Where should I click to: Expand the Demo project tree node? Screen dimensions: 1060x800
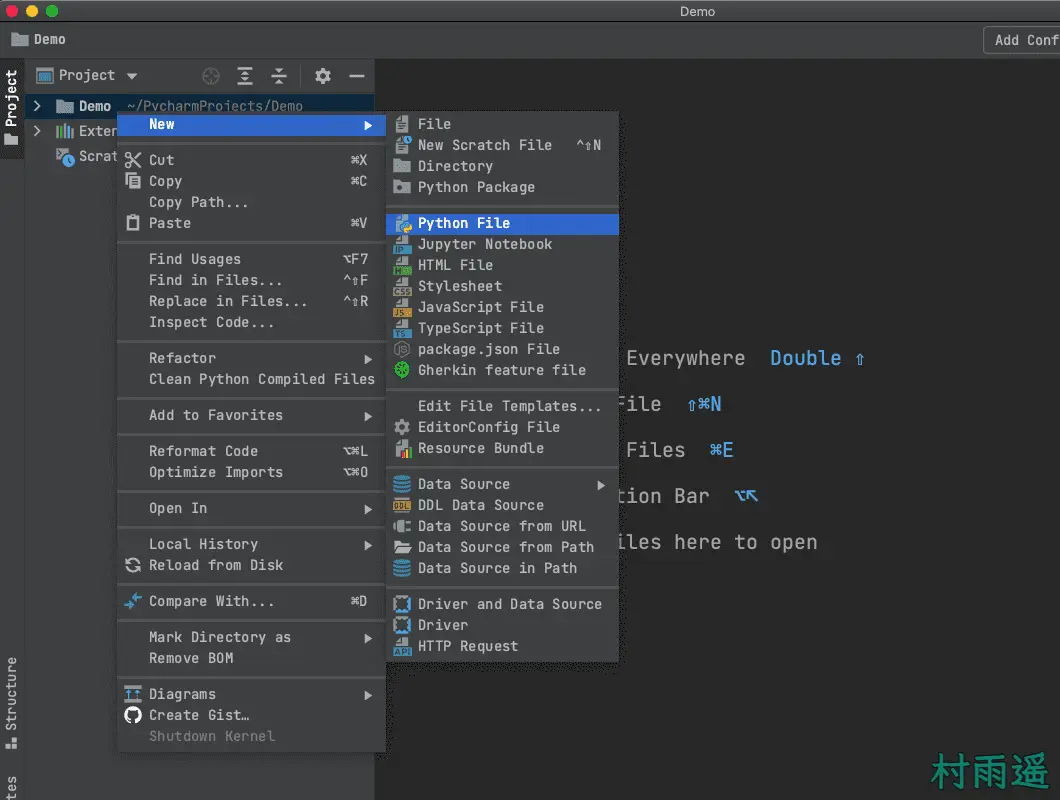pyautogui.click(x=37, y=106)
